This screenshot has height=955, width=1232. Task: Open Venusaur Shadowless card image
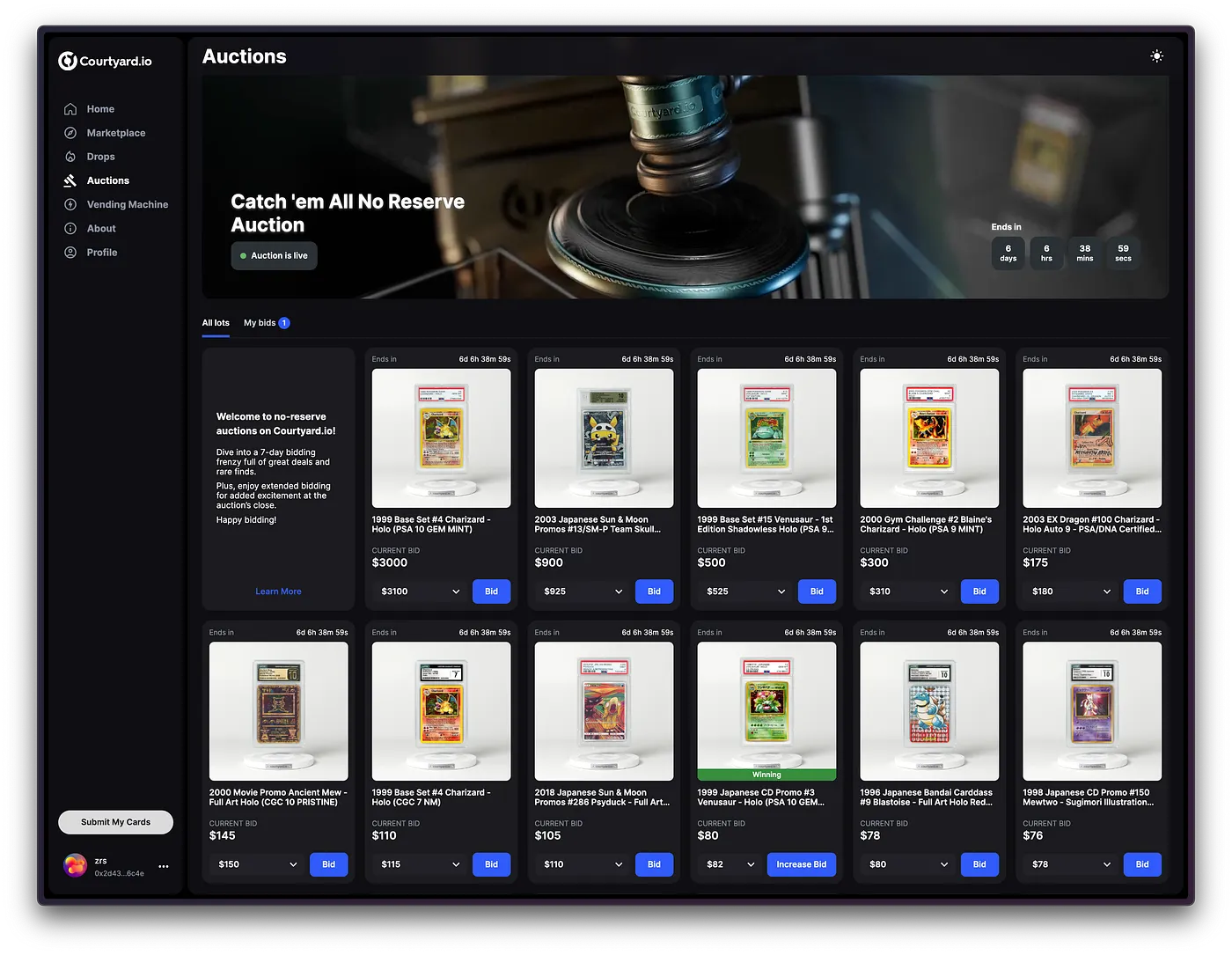(x=766, y=437)
